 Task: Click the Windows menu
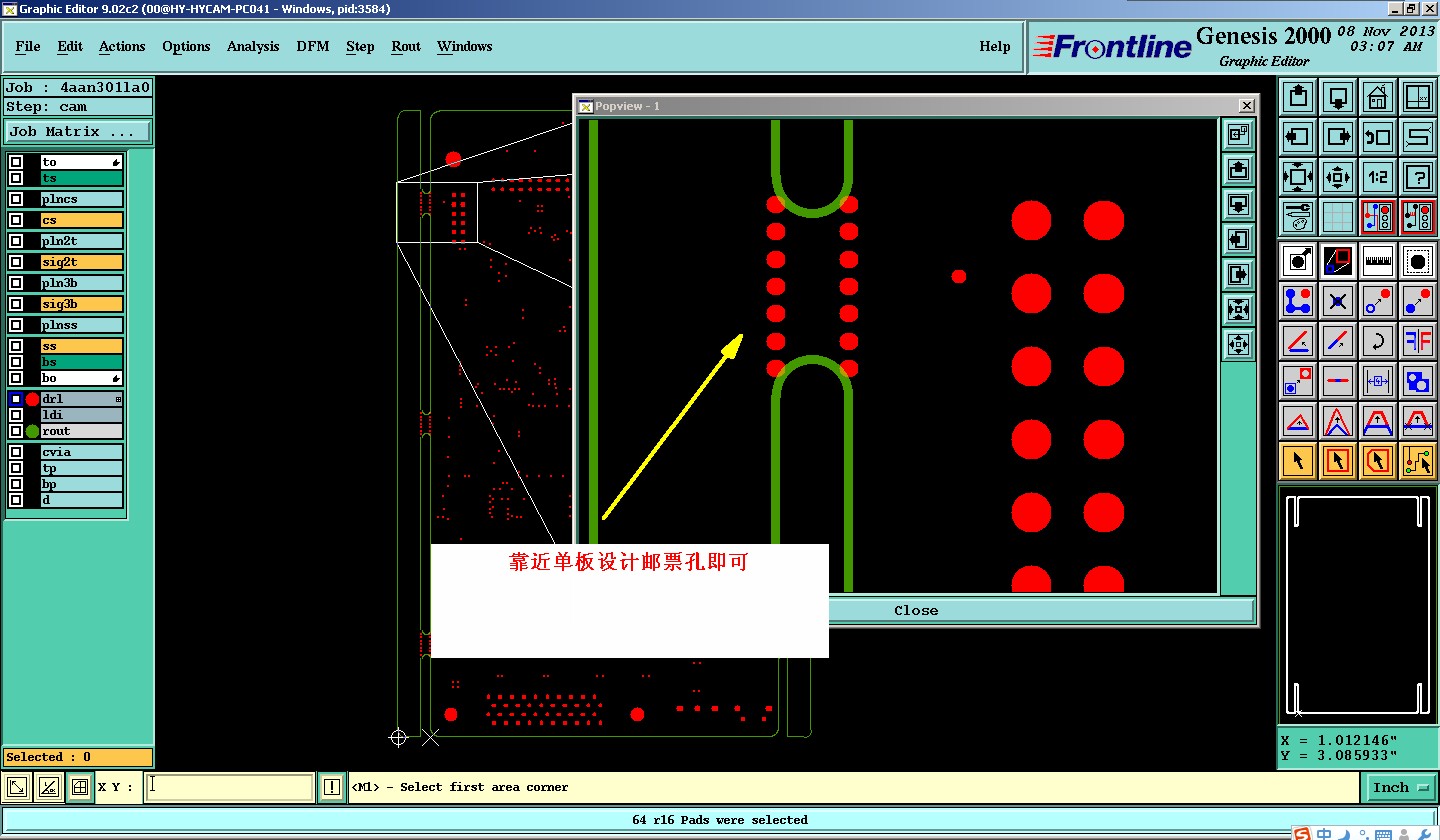point(464,46)
